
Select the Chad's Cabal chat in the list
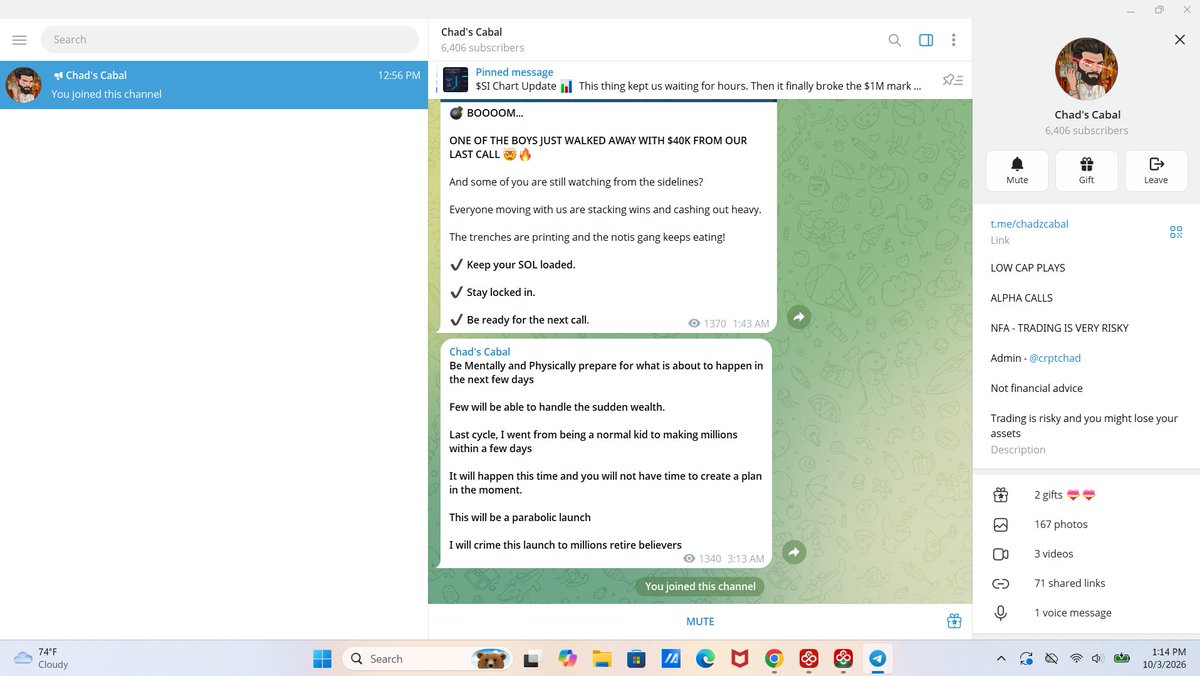pyautogui.click(x=214, y=85)
